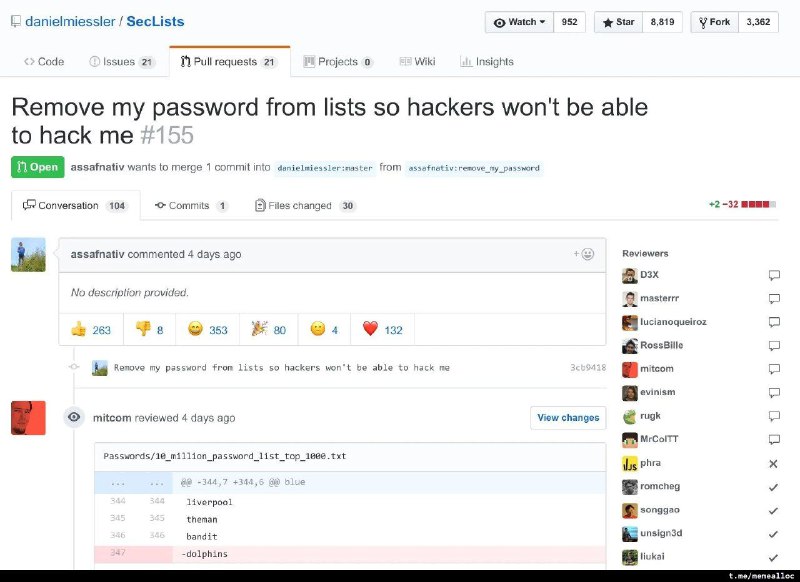Open the Projects tab

[338, 62]
